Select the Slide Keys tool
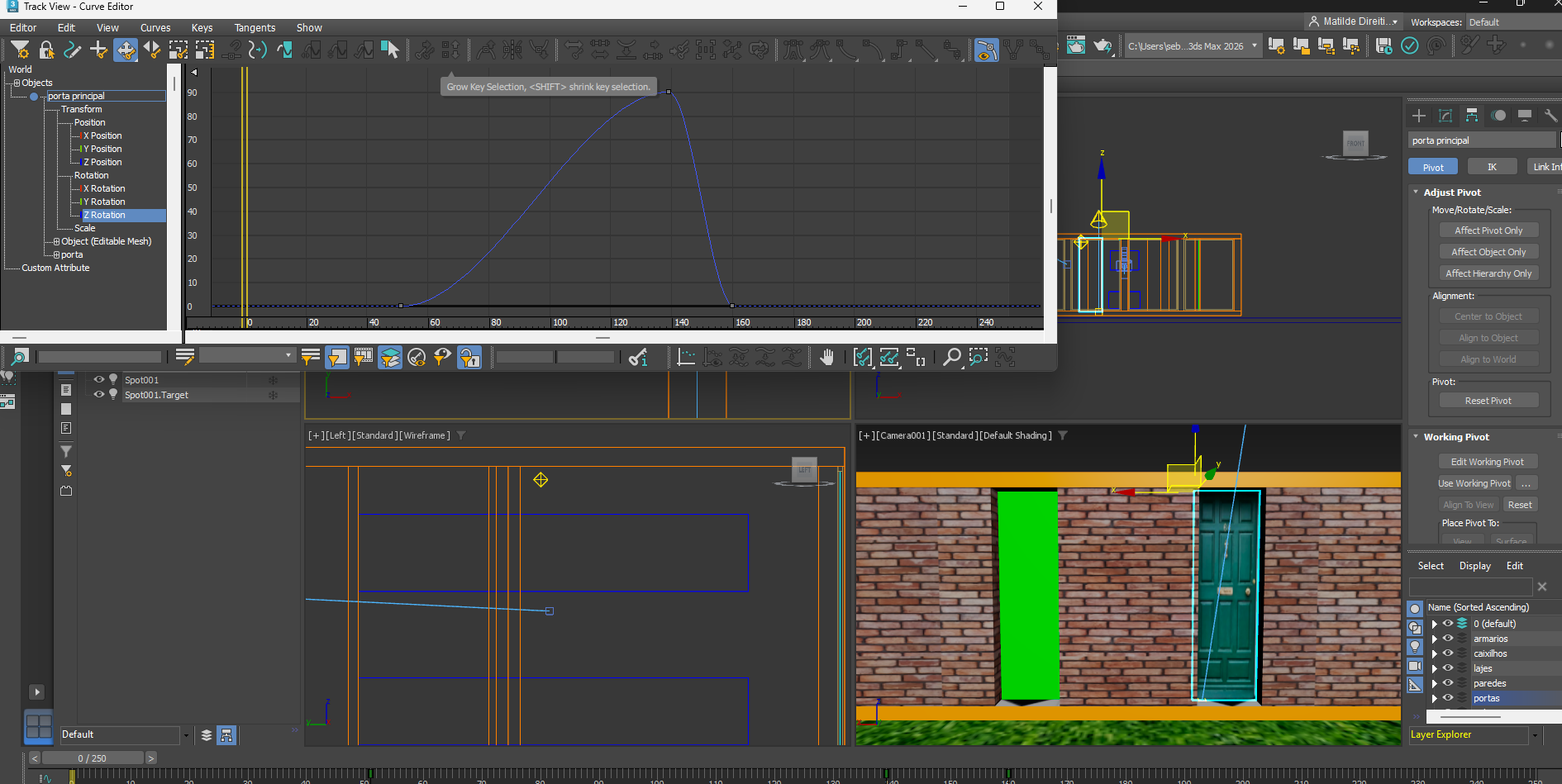The image size is (1562, 784). coord(152,50)
